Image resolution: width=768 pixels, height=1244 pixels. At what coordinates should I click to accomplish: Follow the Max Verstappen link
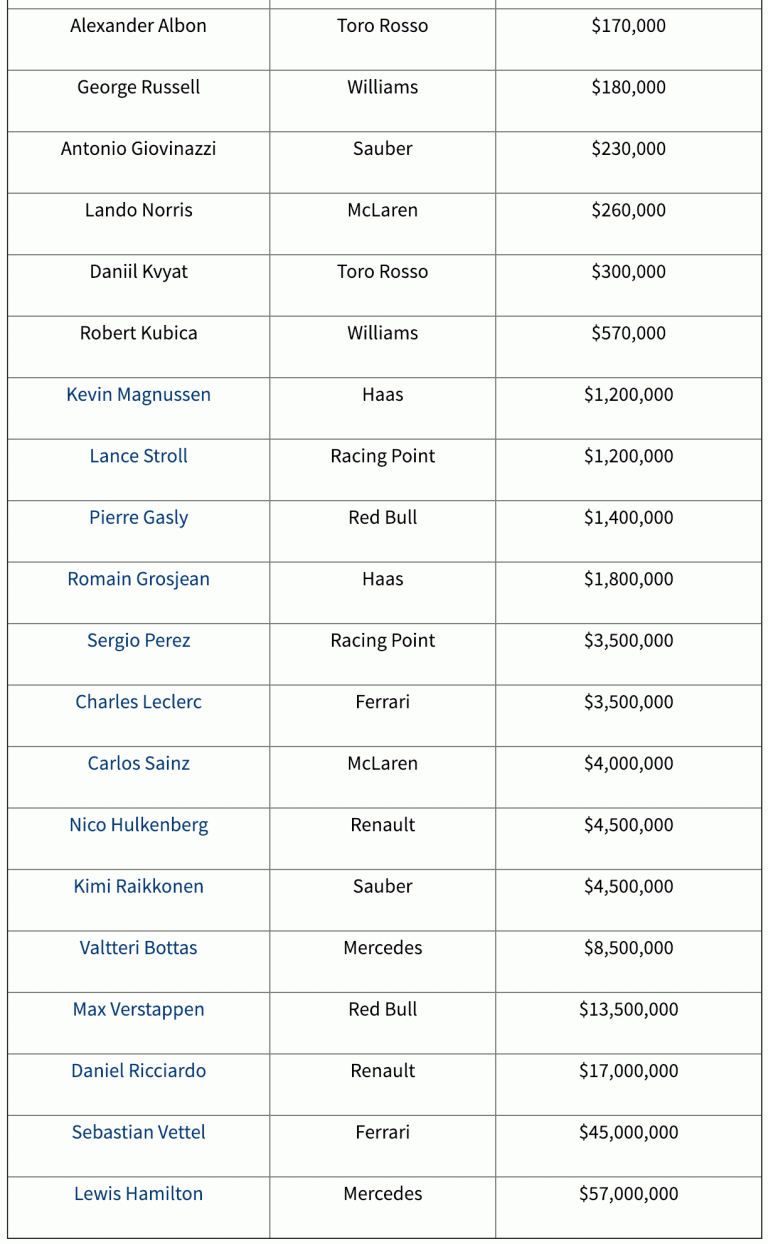[x=138, y=1009]
